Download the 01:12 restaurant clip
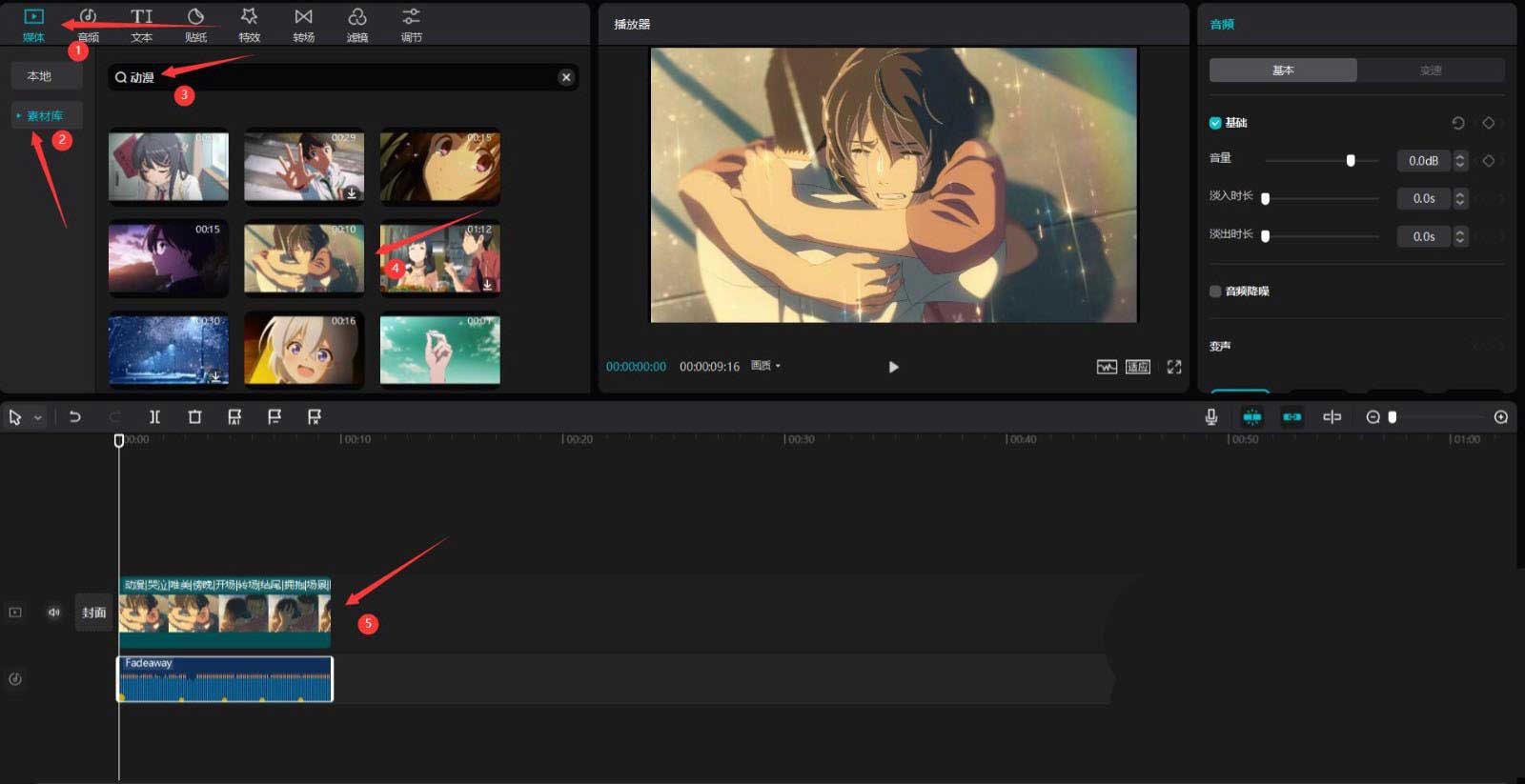 click(487, 285)
